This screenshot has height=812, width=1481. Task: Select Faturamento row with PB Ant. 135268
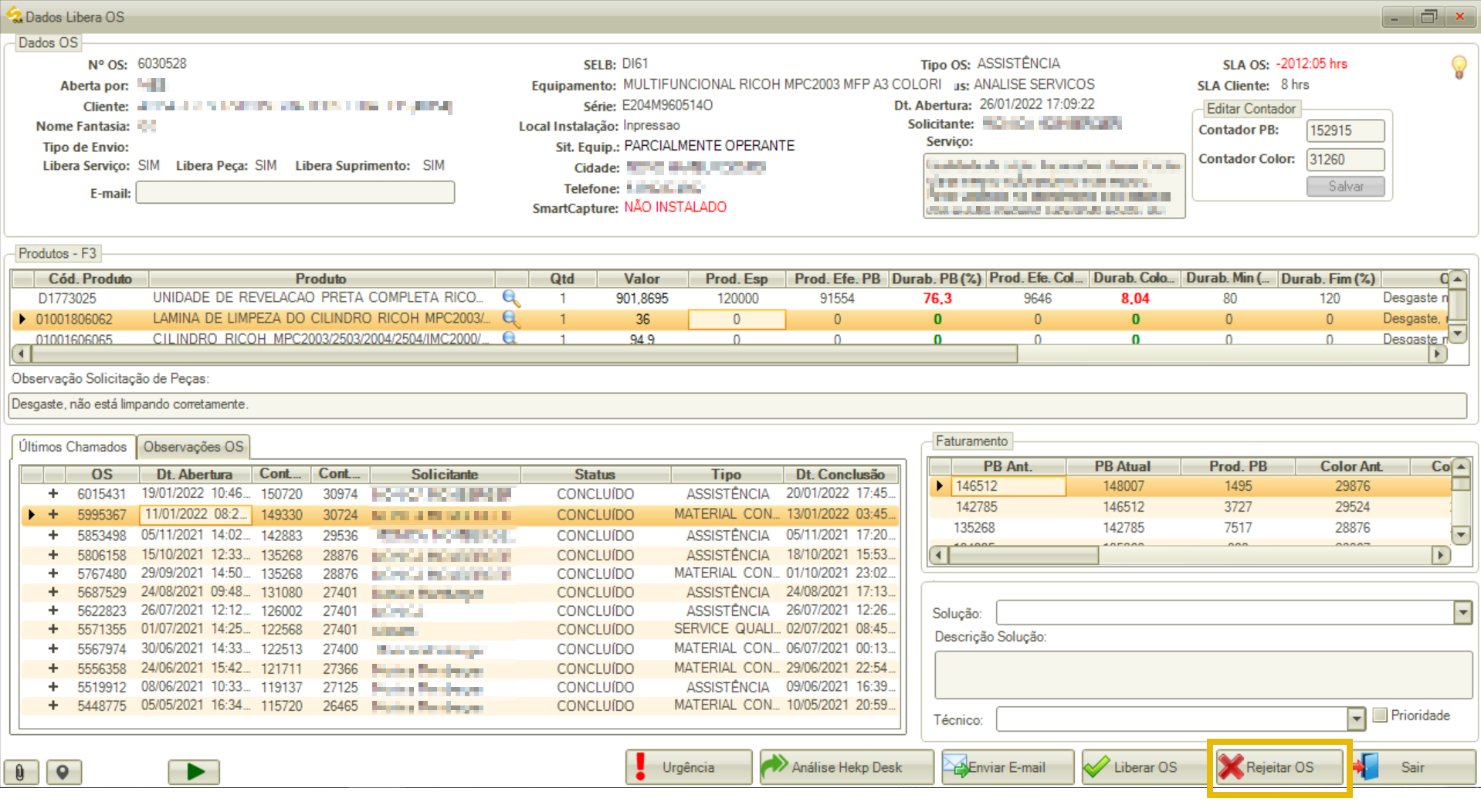tap(1190, 528)
